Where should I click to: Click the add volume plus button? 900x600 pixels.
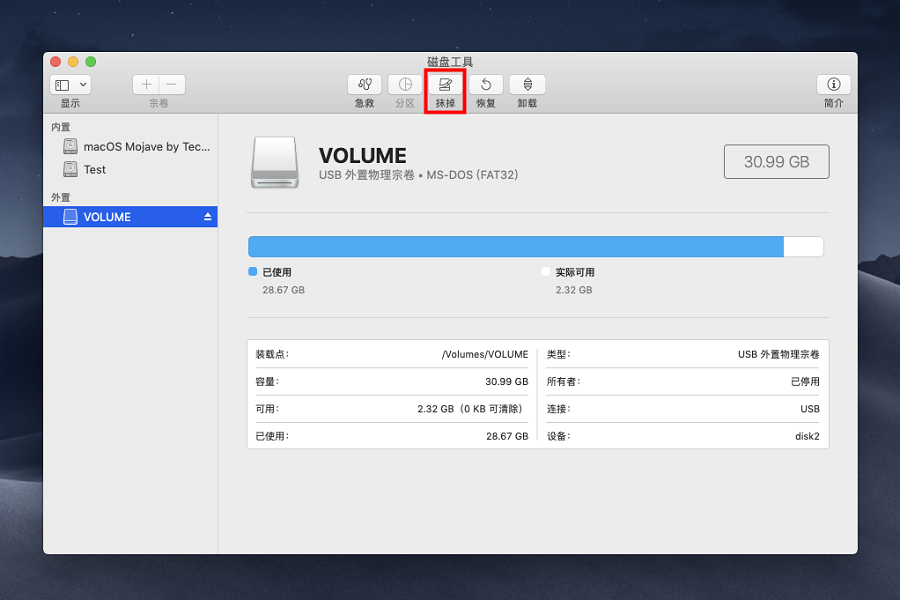pos(146,85)
